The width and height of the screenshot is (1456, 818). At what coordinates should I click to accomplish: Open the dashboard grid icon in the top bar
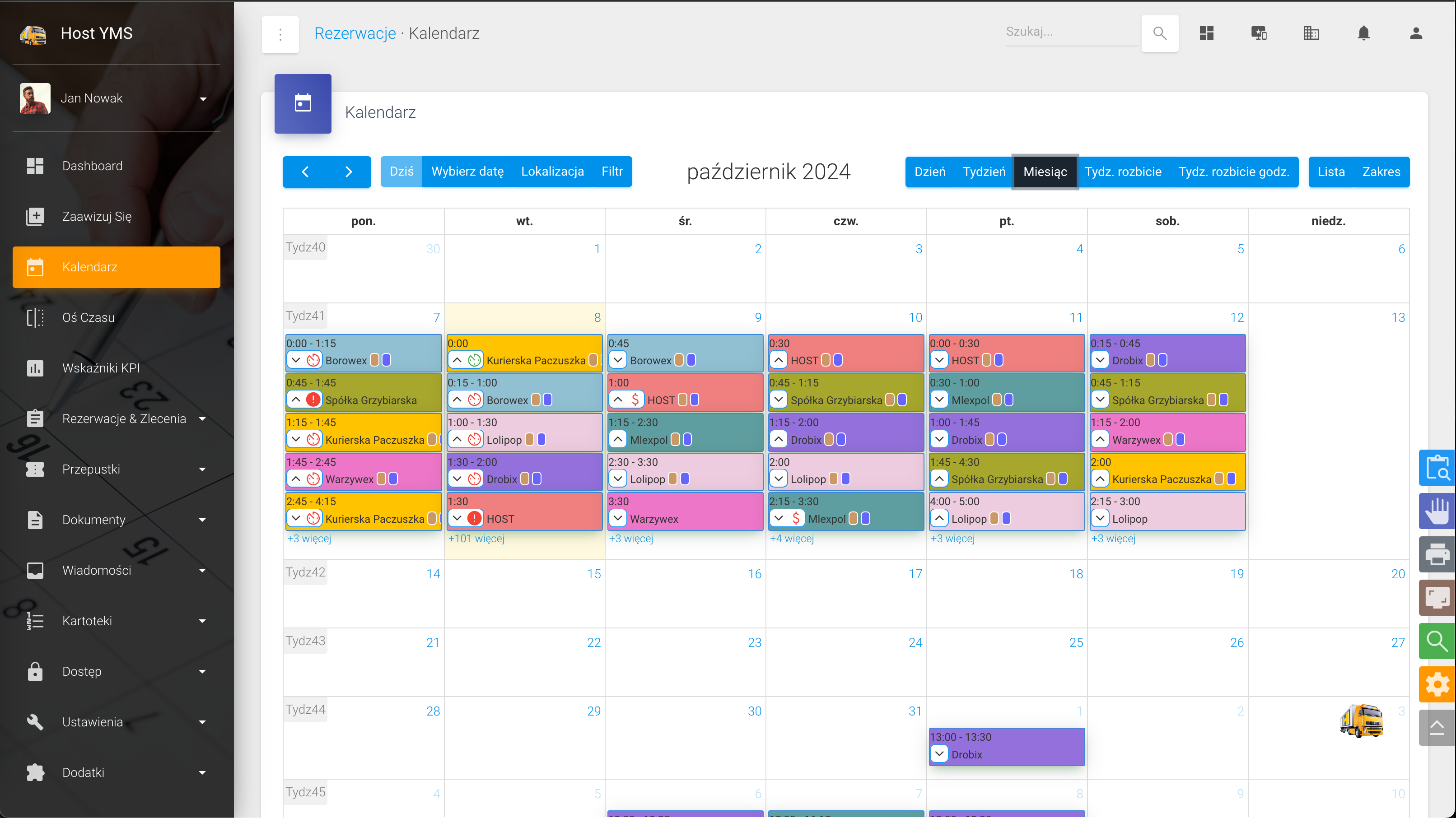pyautogui.click(x=1206, y=33)
